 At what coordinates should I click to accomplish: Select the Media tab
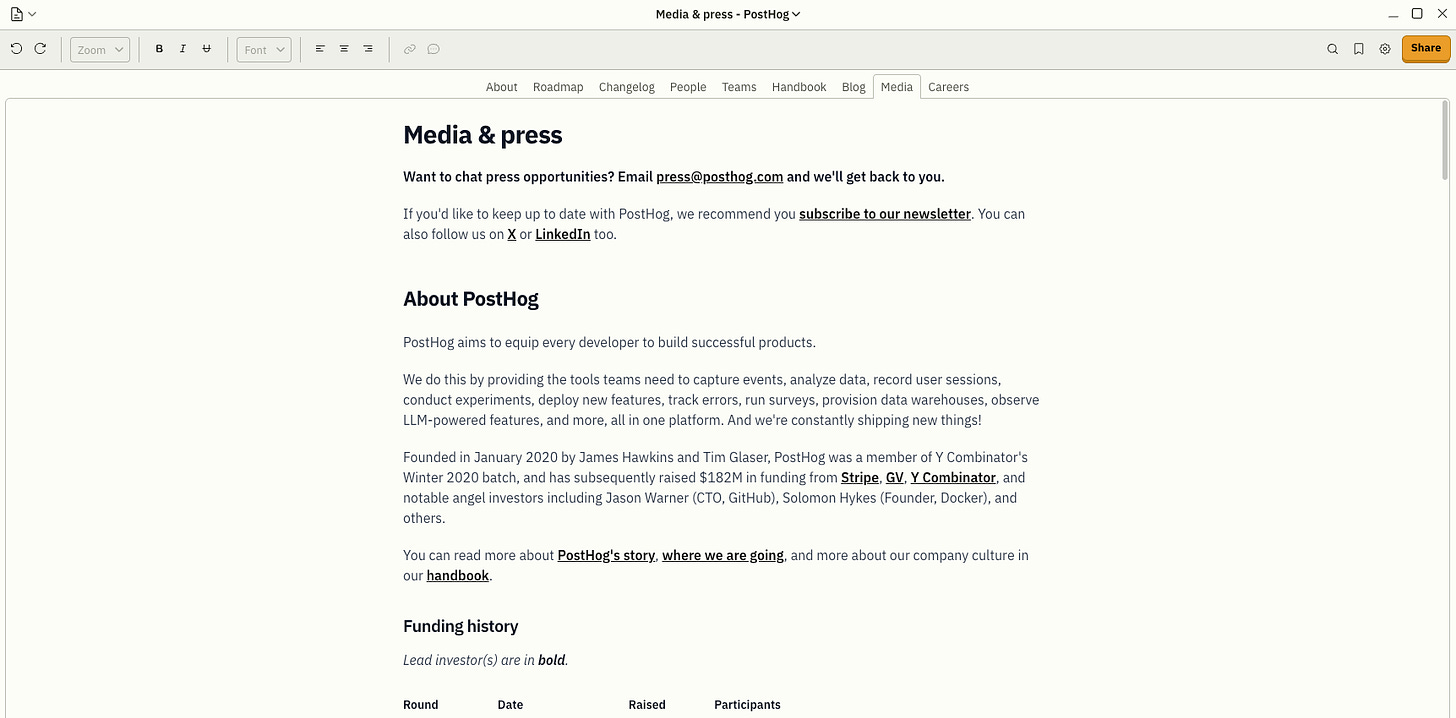coord(897,87)
